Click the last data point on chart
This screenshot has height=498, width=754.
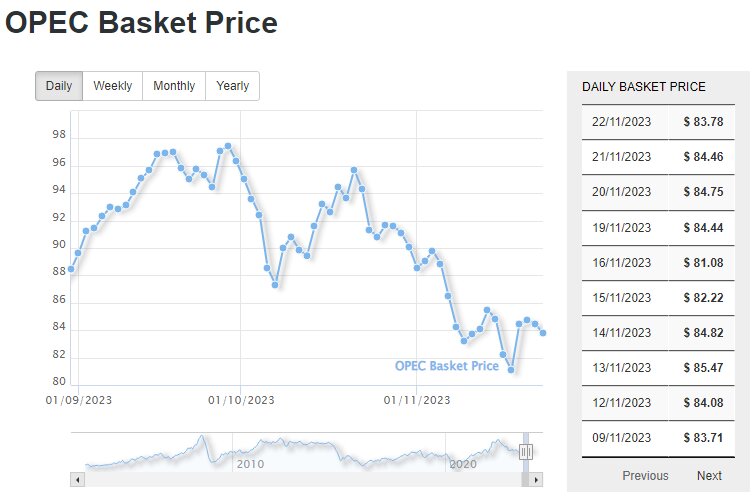543,333
